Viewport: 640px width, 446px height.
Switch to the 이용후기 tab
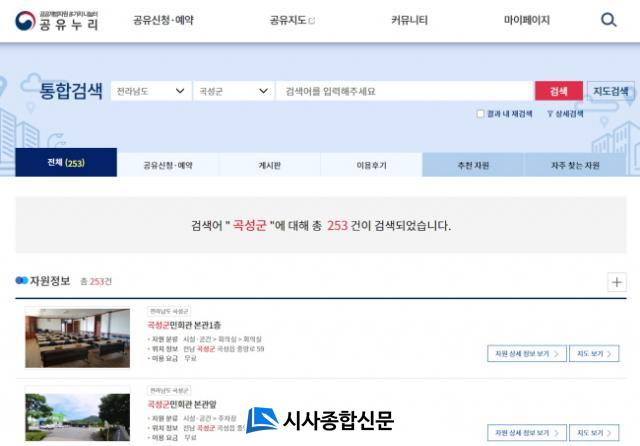(371, 164)
